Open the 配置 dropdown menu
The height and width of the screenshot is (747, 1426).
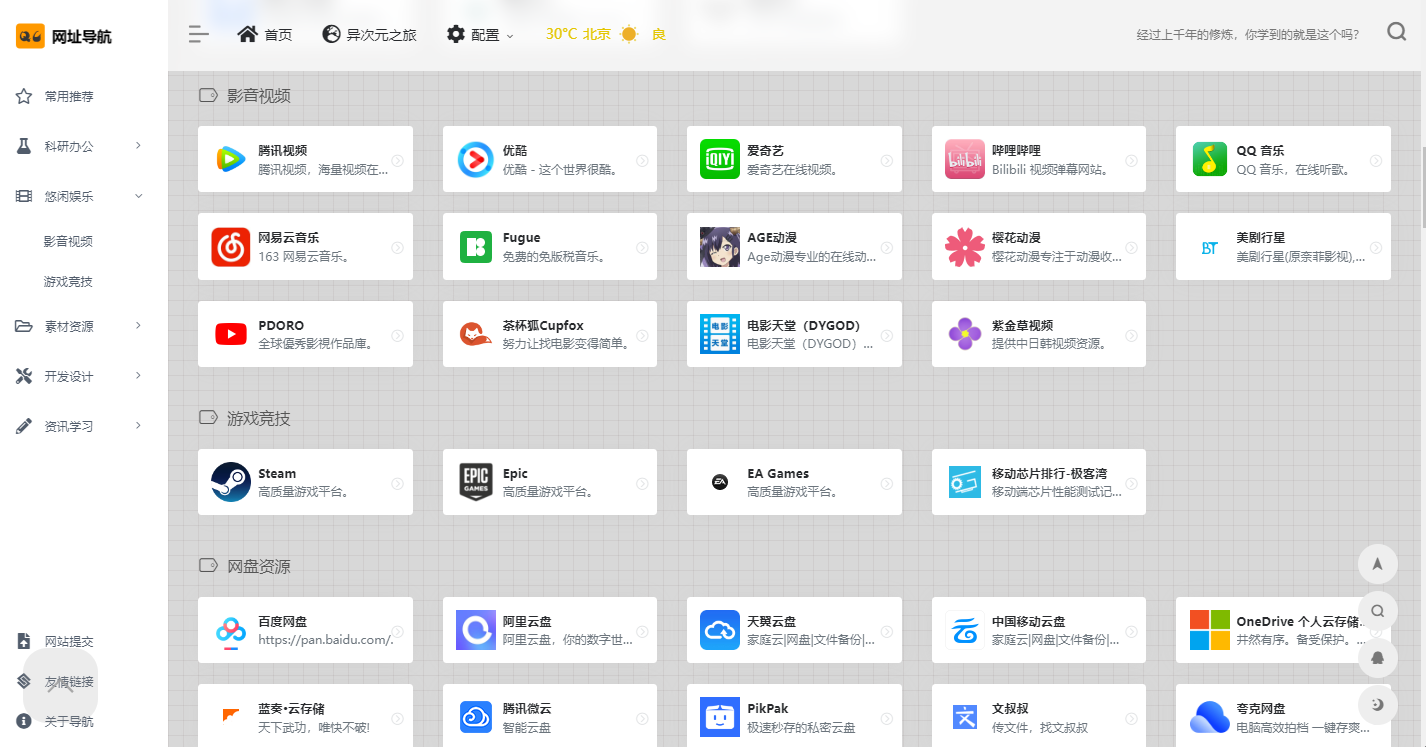[480, 35]
